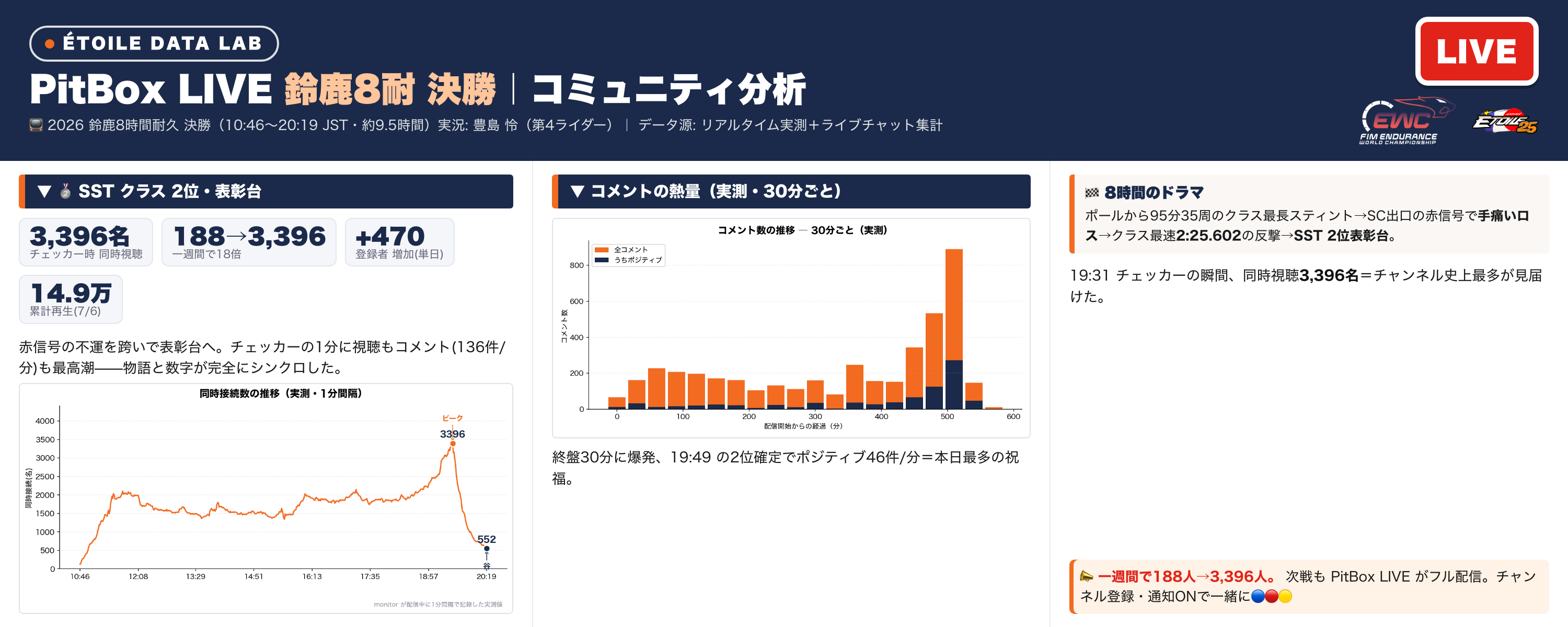Click the 8時間のドラマ heading

tap(1154, 193)
